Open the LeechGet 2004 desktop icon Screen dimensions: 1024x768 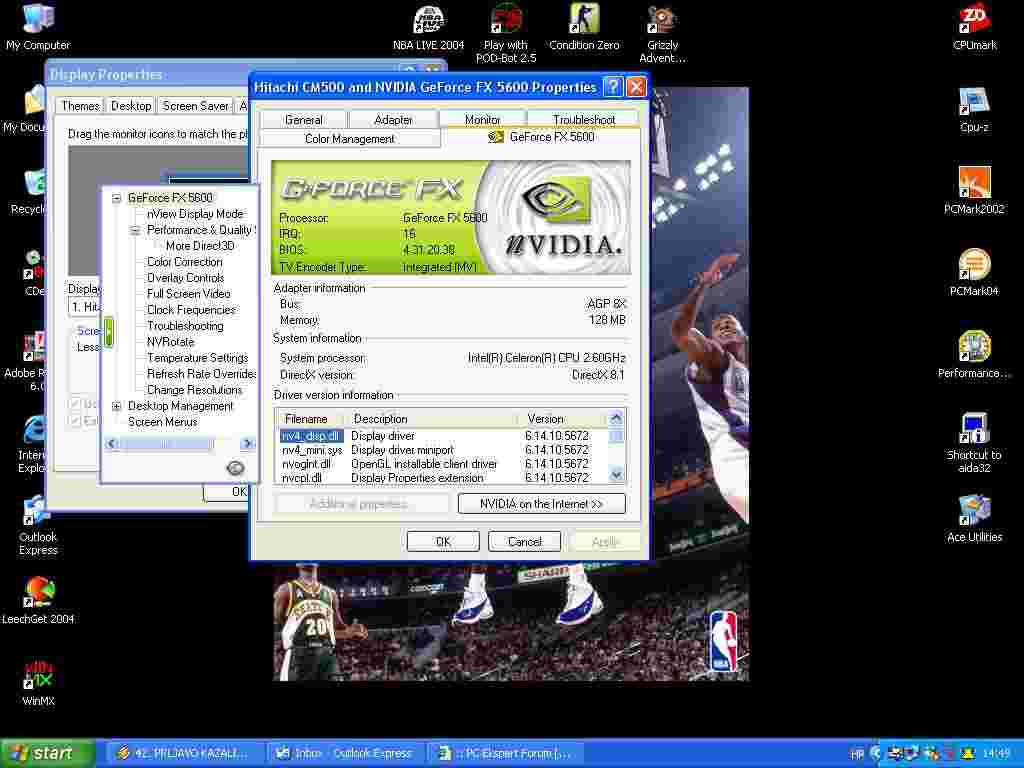38,593
